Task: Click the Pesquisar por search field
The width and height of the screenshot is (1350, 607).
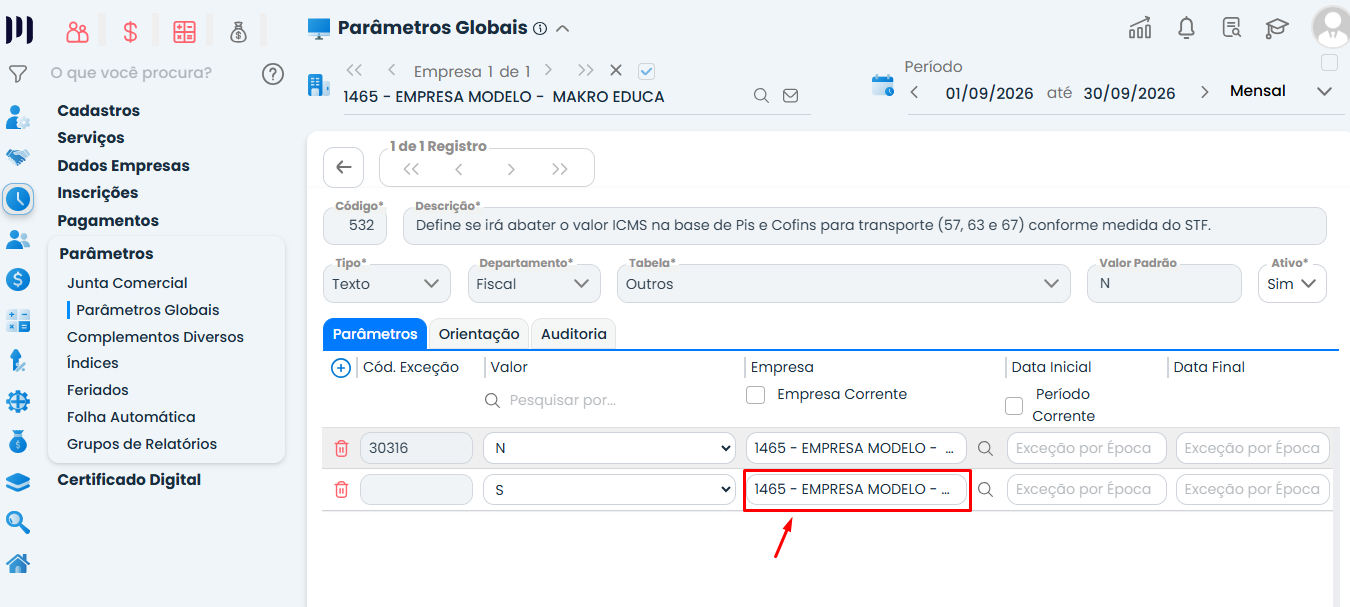Action: click(610, 400)
